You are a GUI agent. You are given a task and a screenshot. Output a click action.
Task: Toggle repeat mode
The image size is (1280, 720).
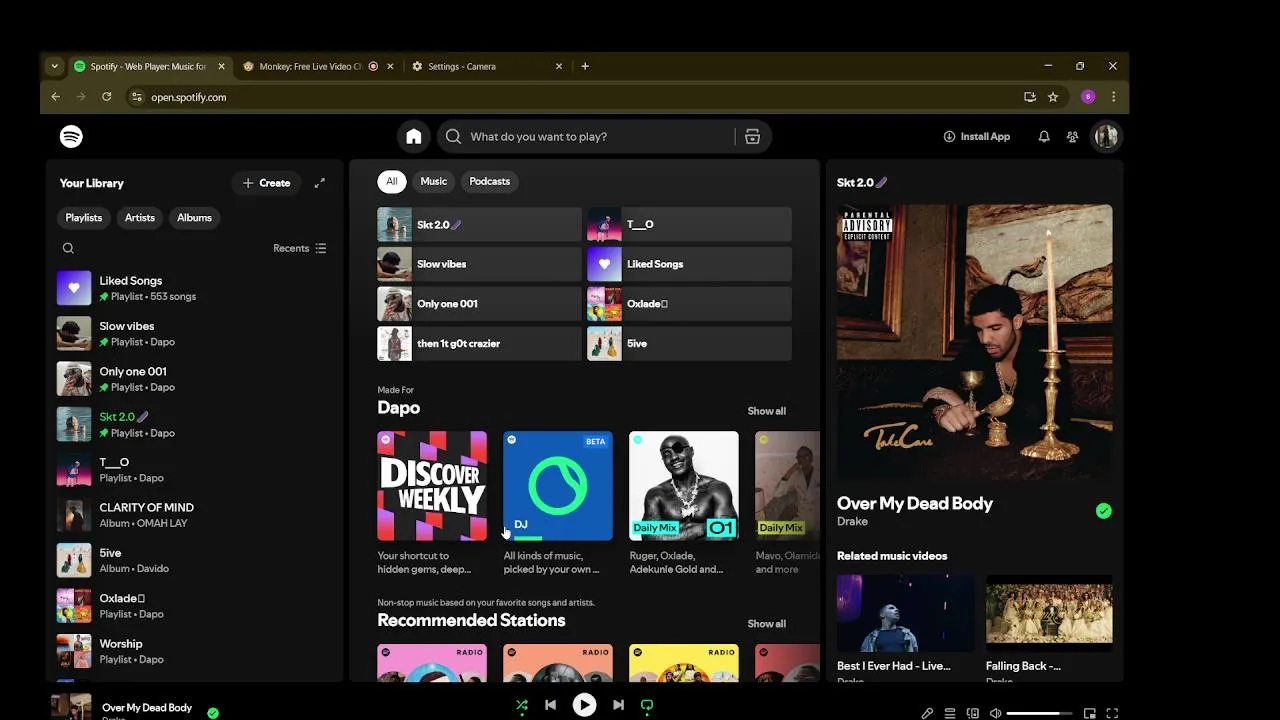647,705
